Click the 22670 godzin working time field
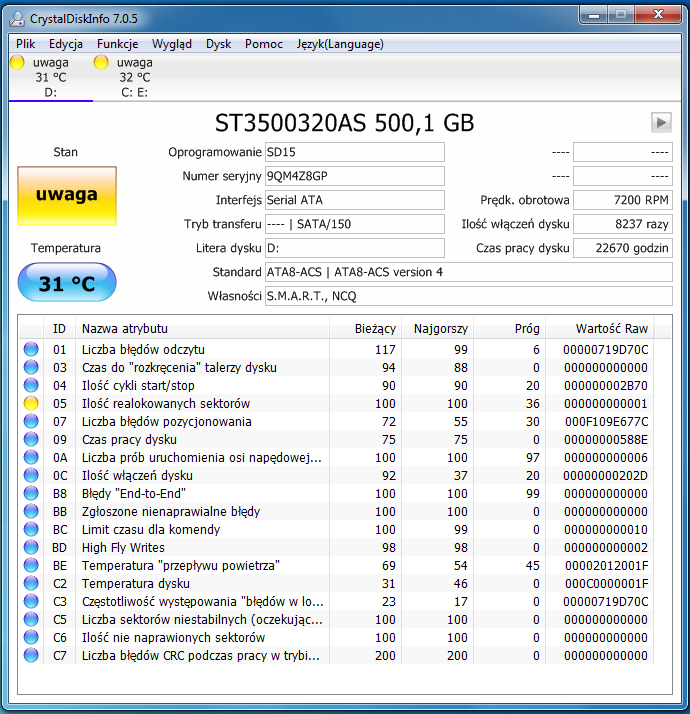 tap(623, 248)
